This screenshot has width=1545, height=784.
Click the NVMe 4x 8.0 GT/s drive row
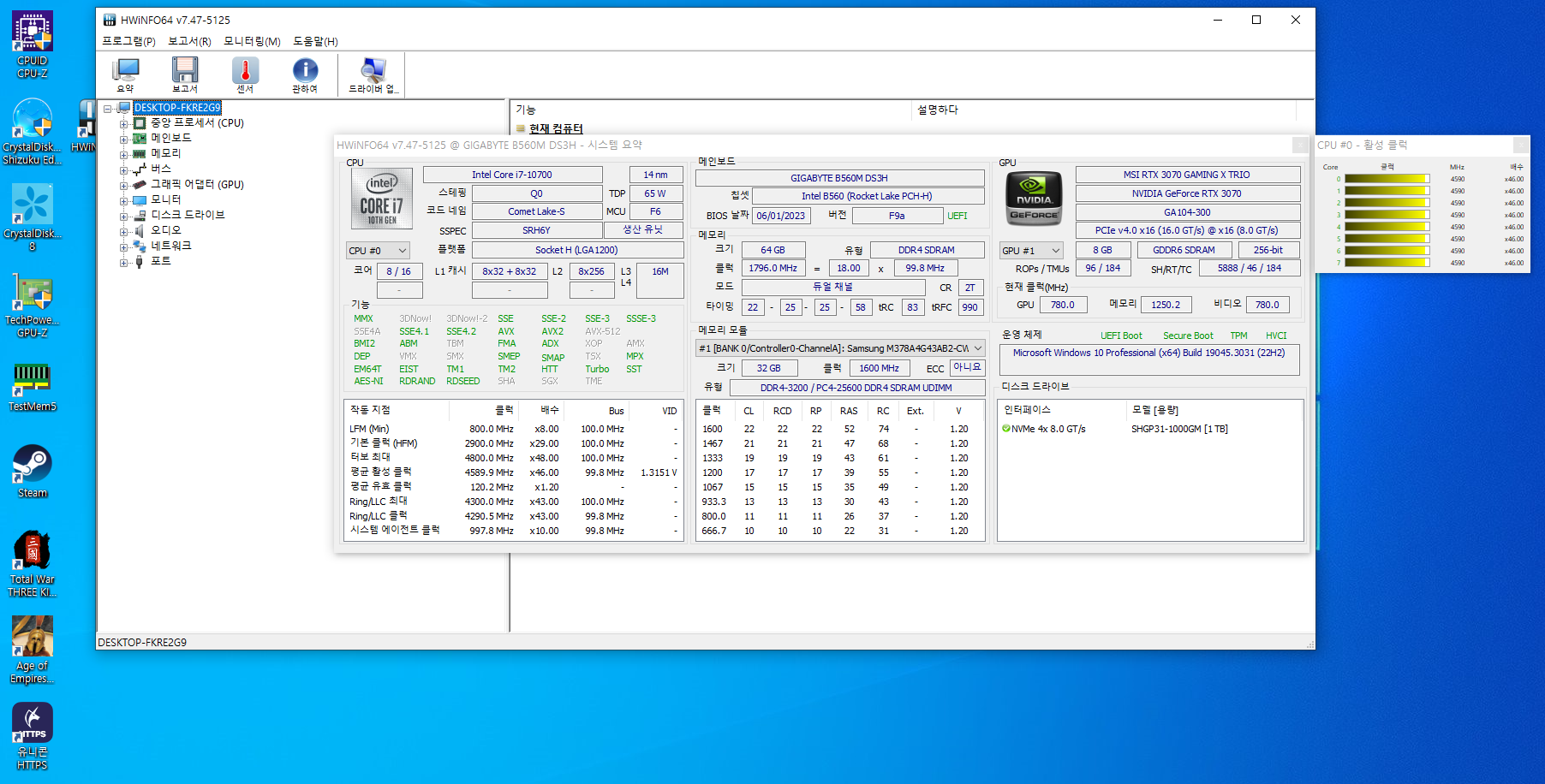tap(1149, 429)
